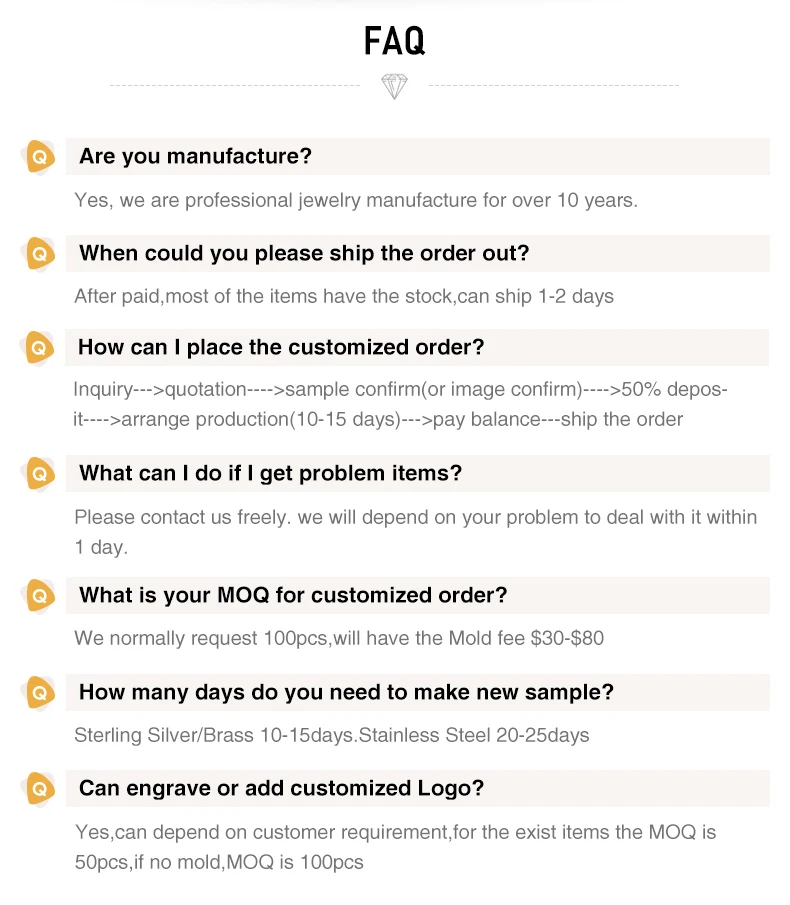The width and height of the screenshot is (790, 905).
Task: Click the Q icon beside the customized Logo question
Action: (x=39, y=788)
